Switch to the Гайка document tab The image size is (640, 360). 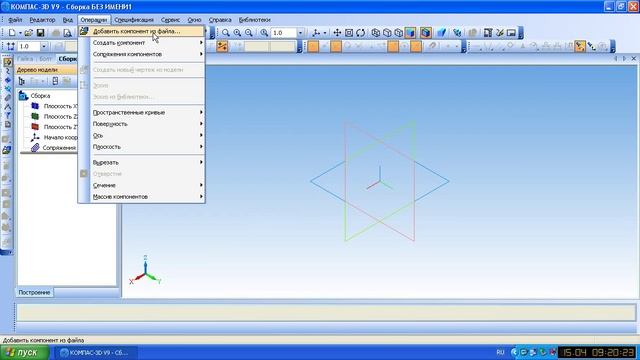pos(25,59)
